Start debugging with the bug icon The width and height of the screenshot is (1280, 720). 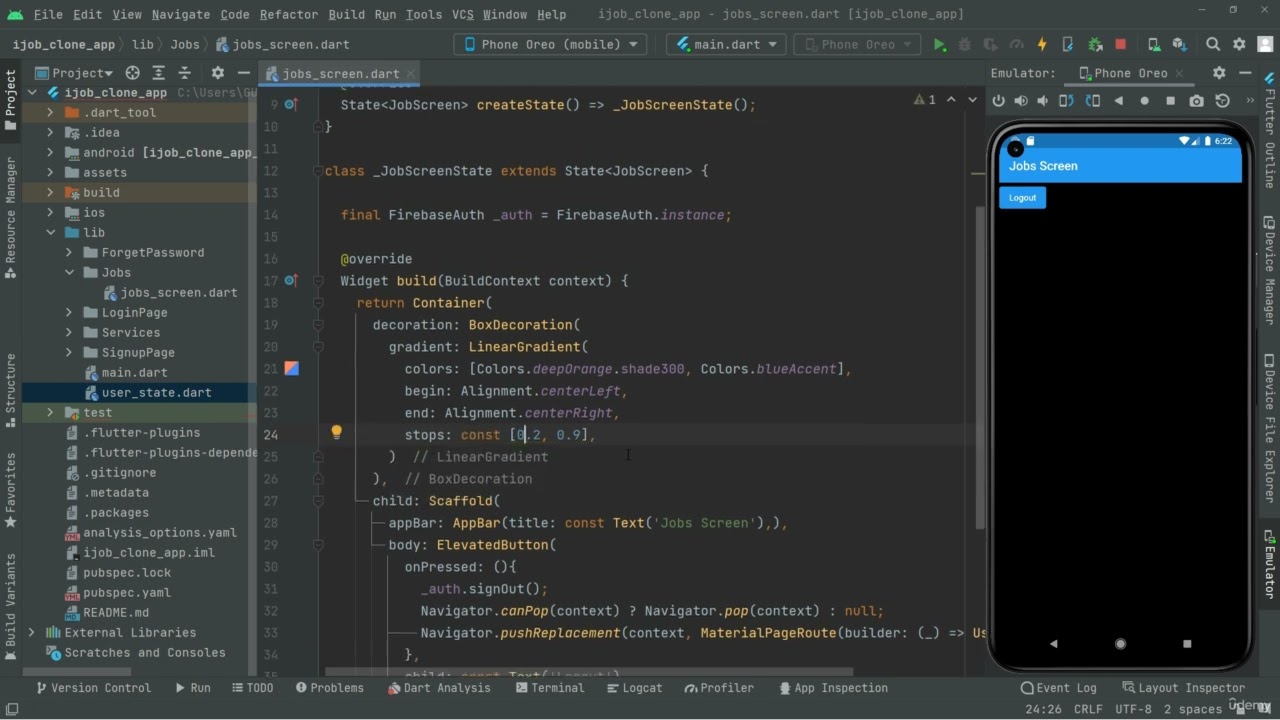pos(965,44)
